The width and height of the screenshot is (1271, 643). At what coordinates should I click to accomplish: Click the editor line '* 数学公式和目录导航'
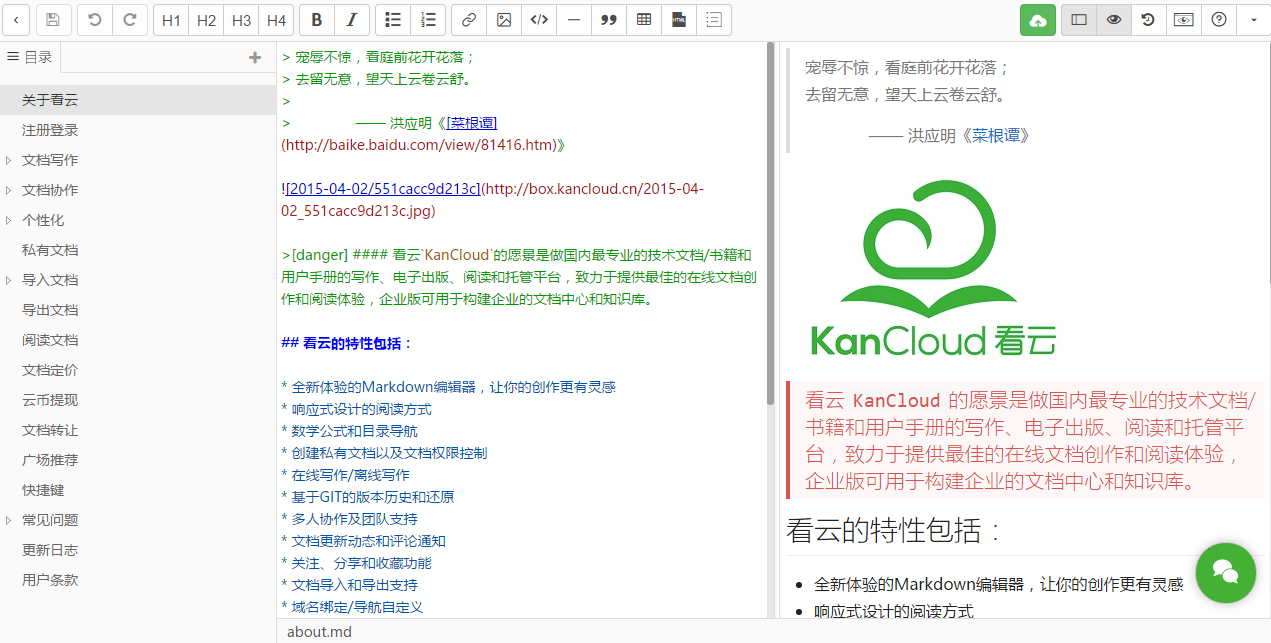pyautogui.click(x=350, y=431)
